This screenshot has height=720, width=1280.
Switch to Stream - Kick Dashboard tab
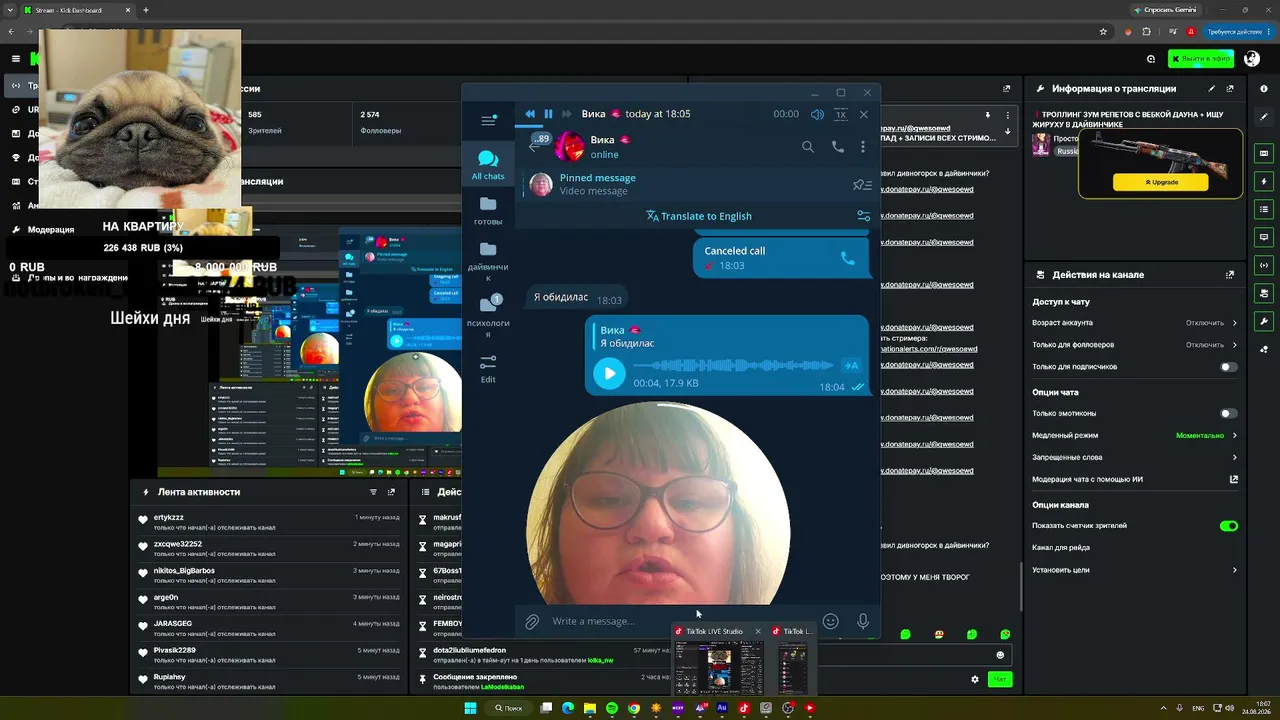click(x=77, y=10)
